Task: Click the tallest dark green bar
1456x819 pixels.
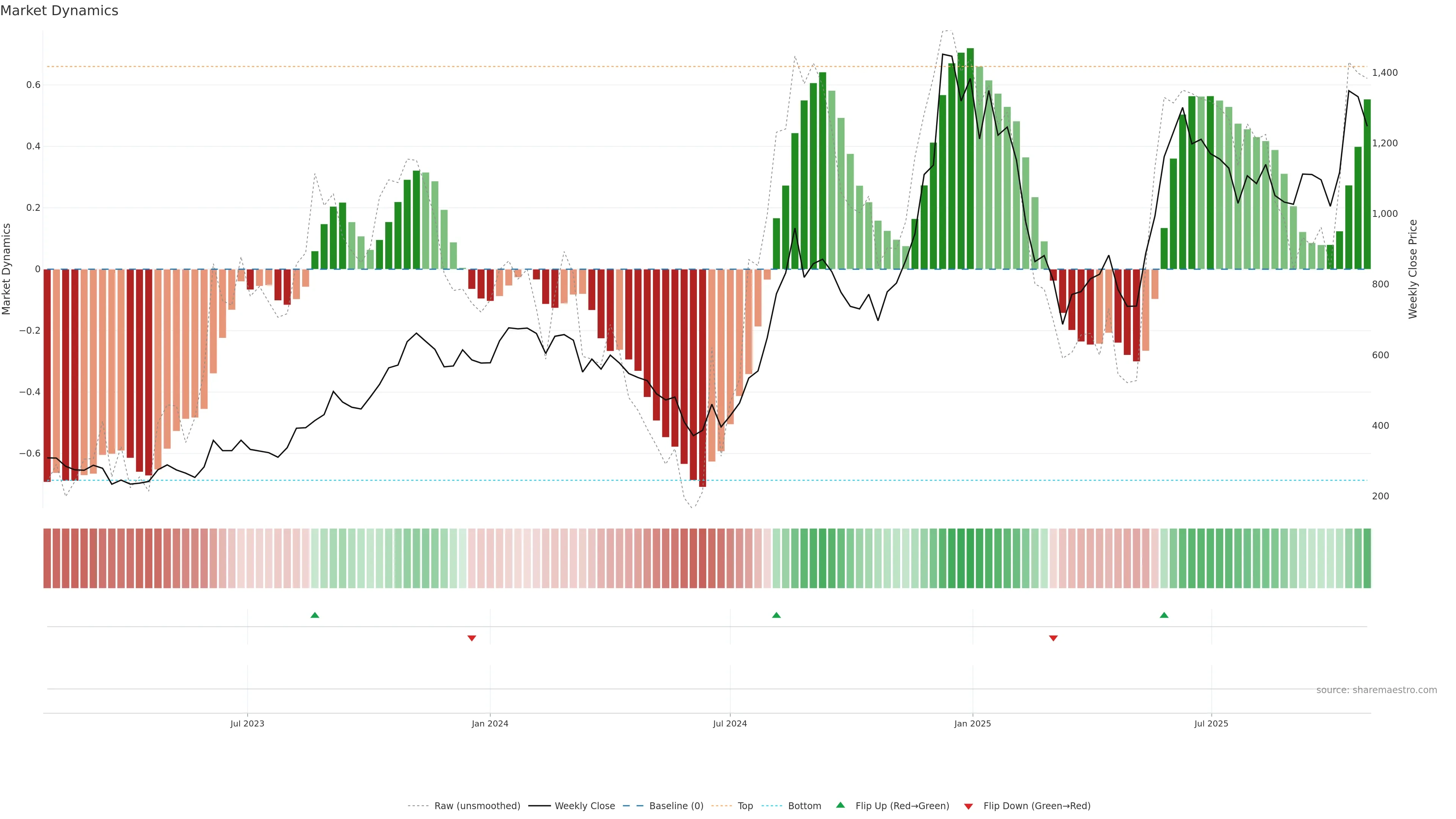Action: coord(970,158)
